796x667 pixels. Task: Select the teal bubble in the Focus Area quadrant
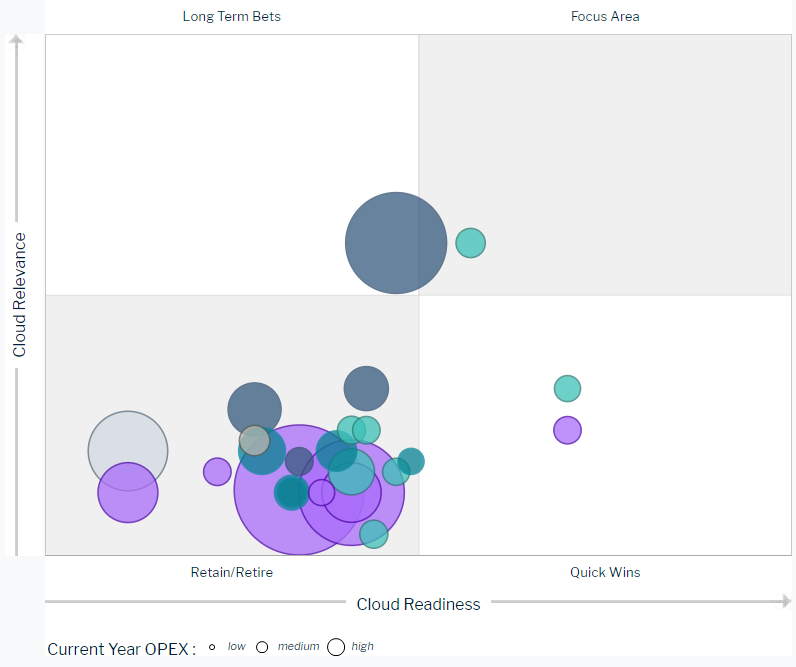[x=470, y=243]
